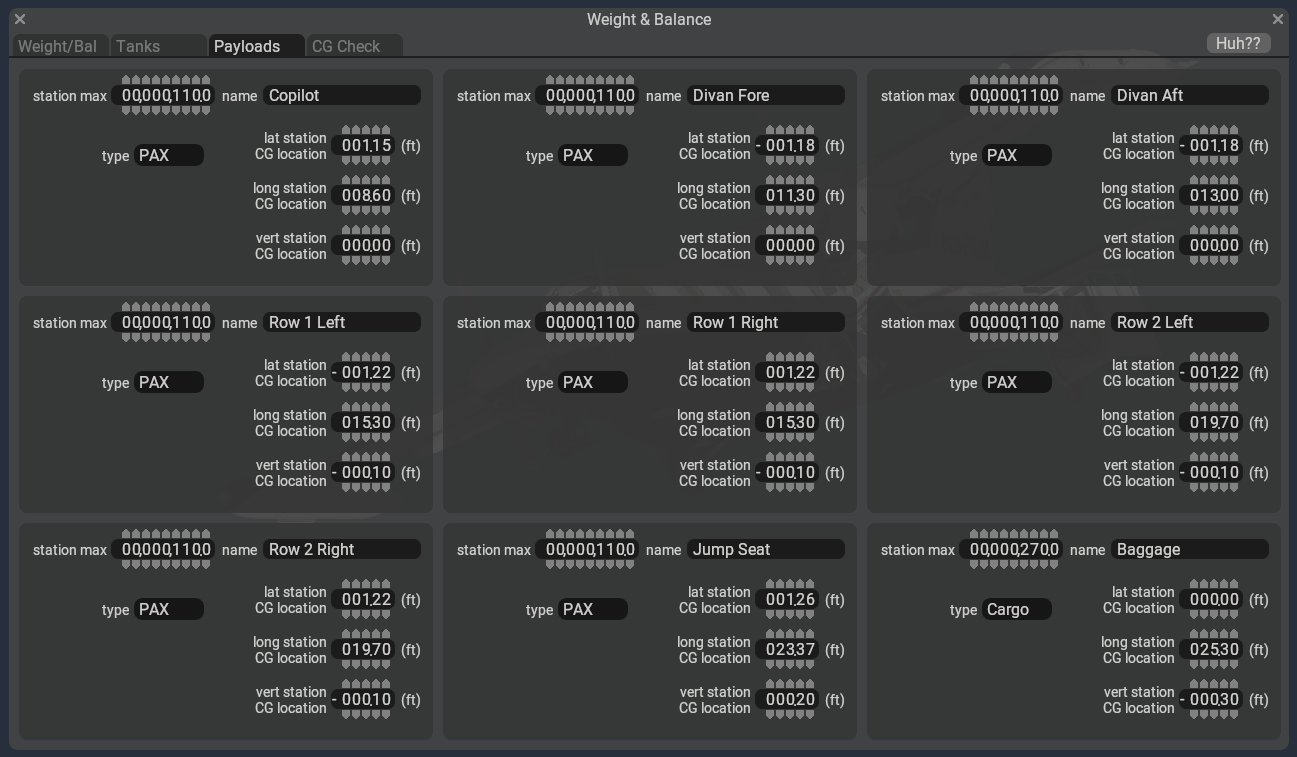Open the Huh?? help button
Screen dimensions: 1297x757
(x=1238, y=43)
